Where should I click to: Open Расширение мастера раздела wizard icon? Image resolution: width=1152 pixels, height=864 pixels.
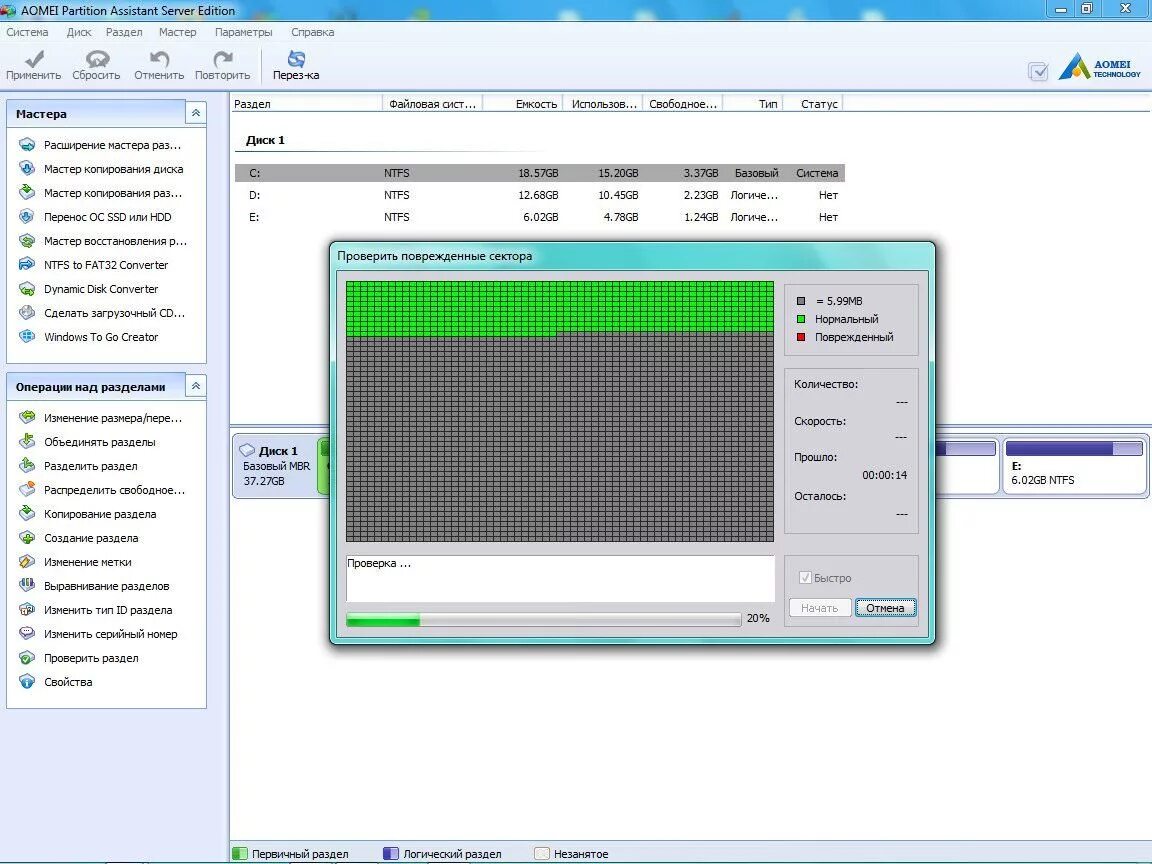pos(27,145)
